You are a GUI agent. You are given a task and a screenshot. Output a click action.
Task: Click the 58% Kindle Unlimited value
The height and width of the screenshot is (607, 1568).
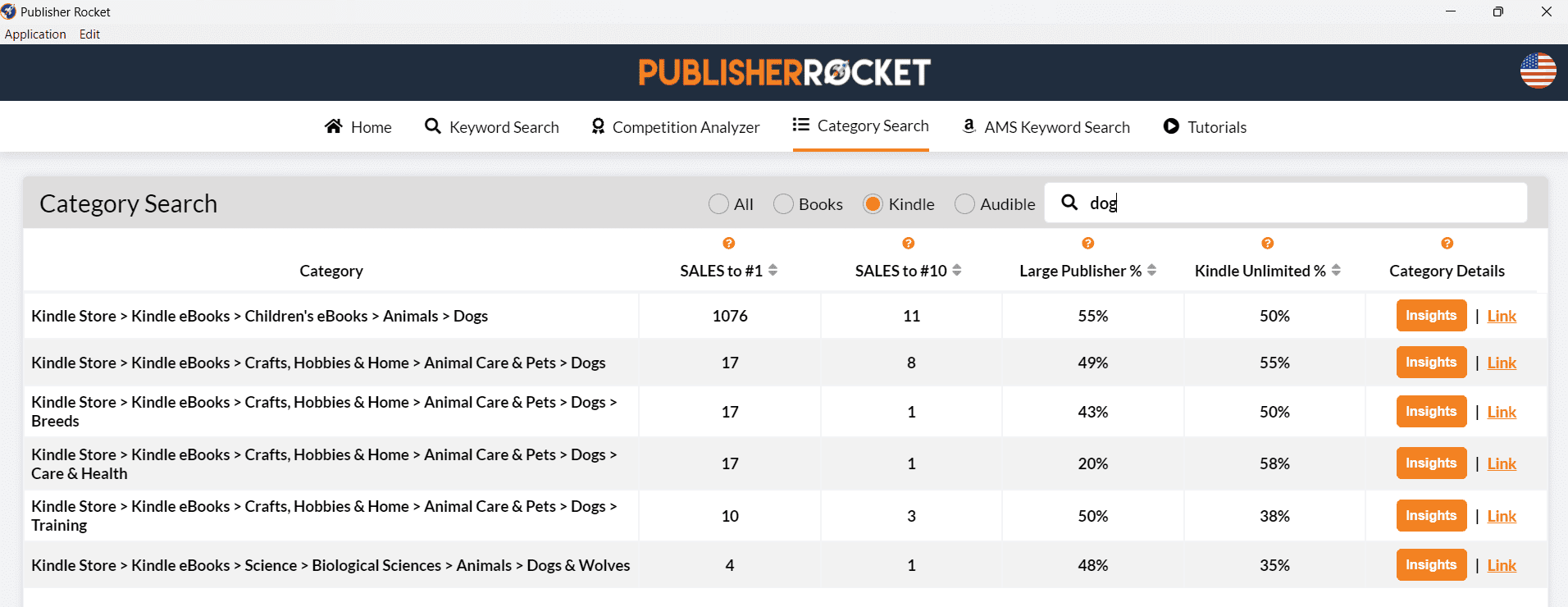tap(1274, 463)
